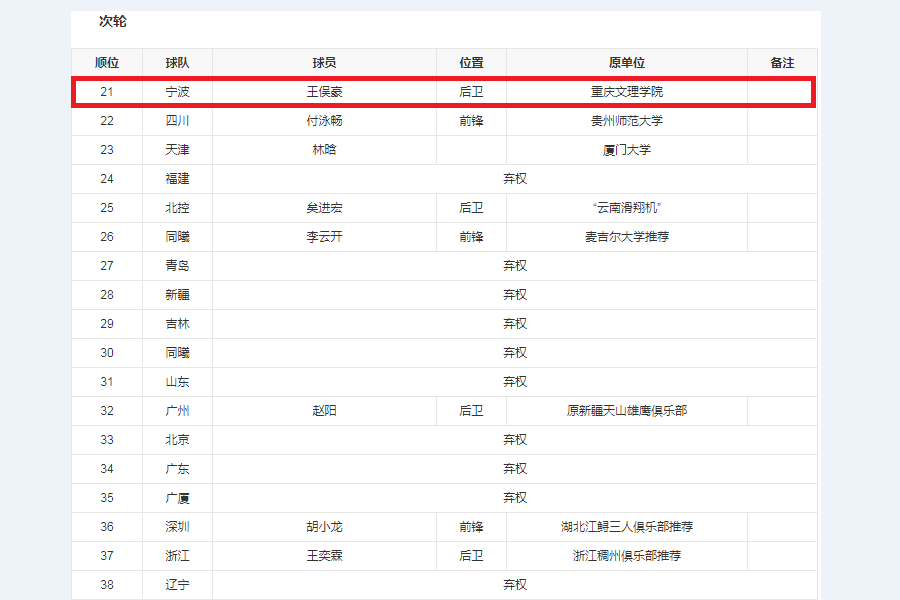900x600 pixels.
Task: Select player 赵阳 in the 广州 row
Action: pyautogui.click(x=324, y=411)
